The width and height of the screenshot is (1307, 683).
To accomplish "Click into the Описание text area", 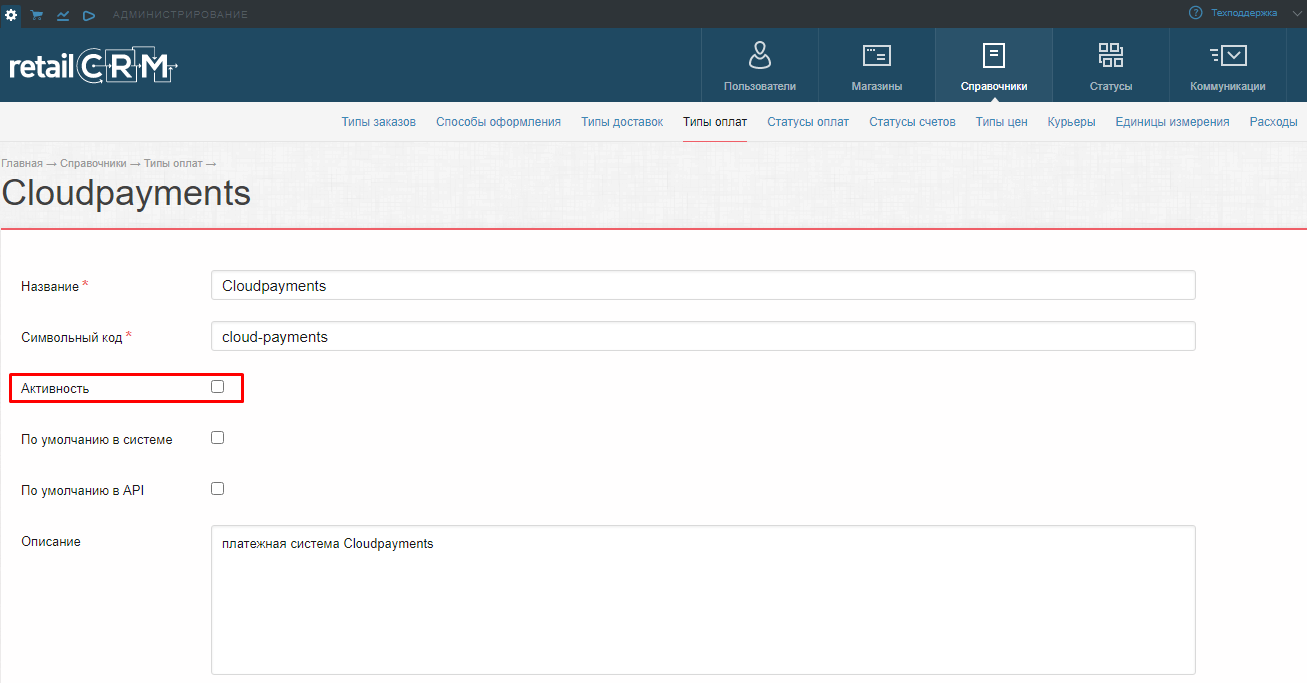I will [703, 600].
